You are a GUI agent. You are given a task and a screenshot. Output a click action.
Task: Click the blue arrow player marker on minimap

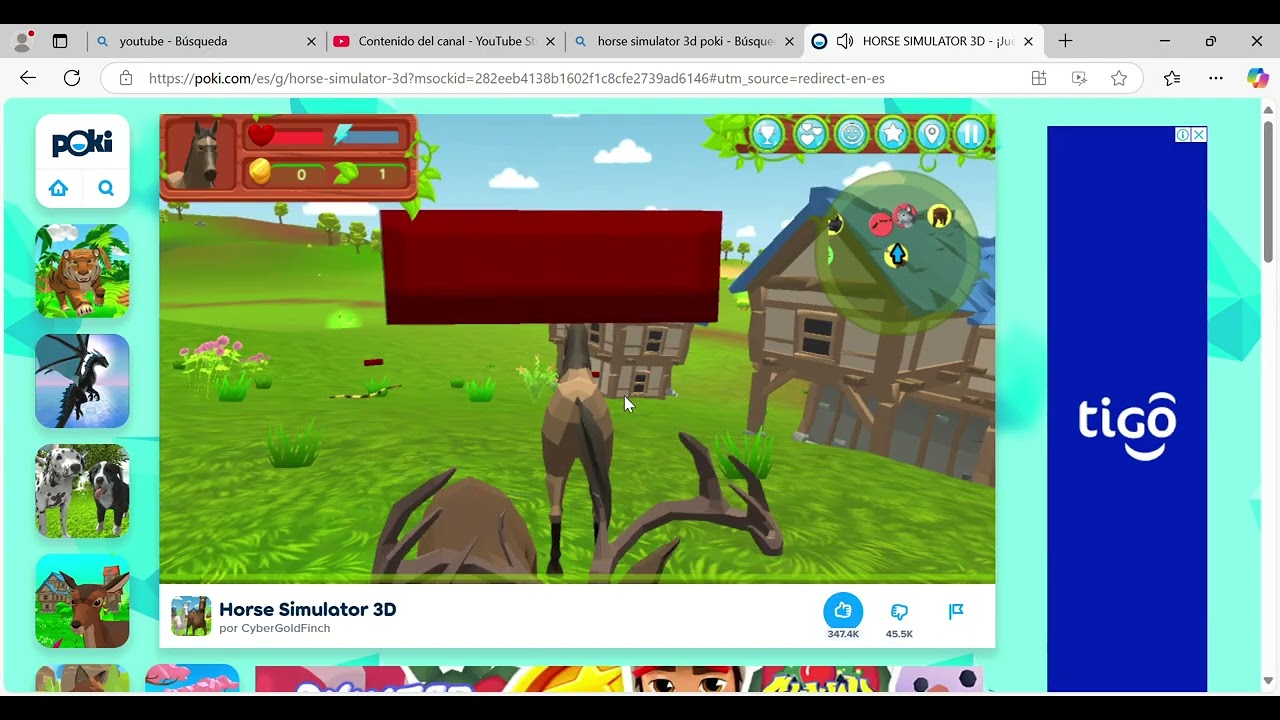897,255
